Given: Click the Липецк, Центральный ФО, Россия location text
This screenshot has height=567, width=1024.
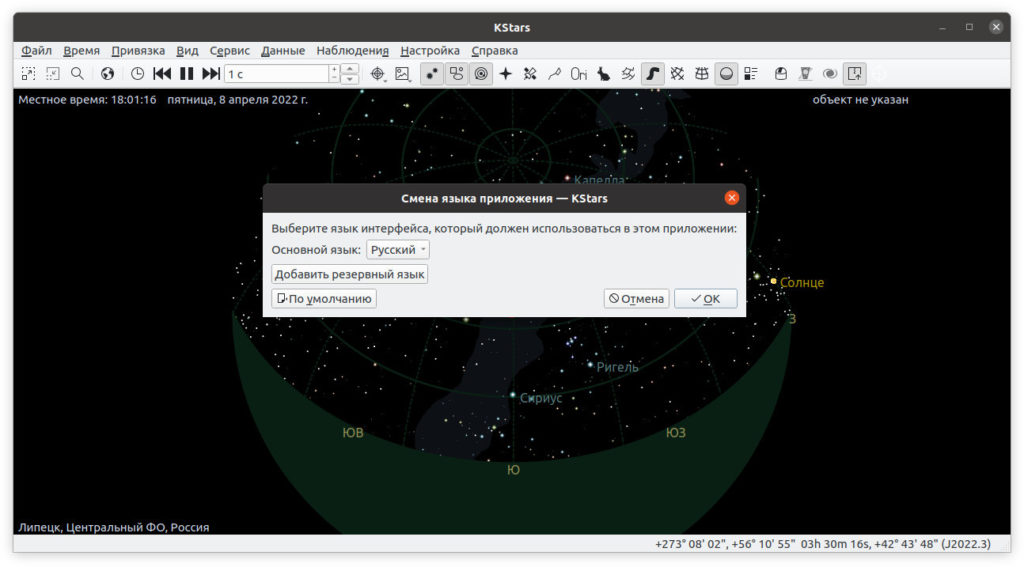Looking at the screenshot, I should tap(114, 527).
